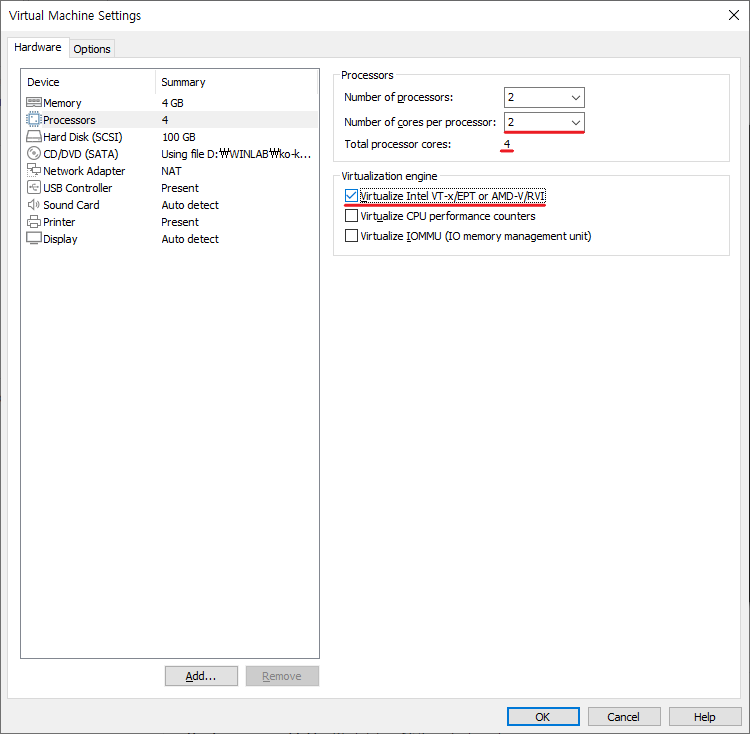Select the Memory row label
Viewport: 750px width, 734px height.
click(62, 103)
